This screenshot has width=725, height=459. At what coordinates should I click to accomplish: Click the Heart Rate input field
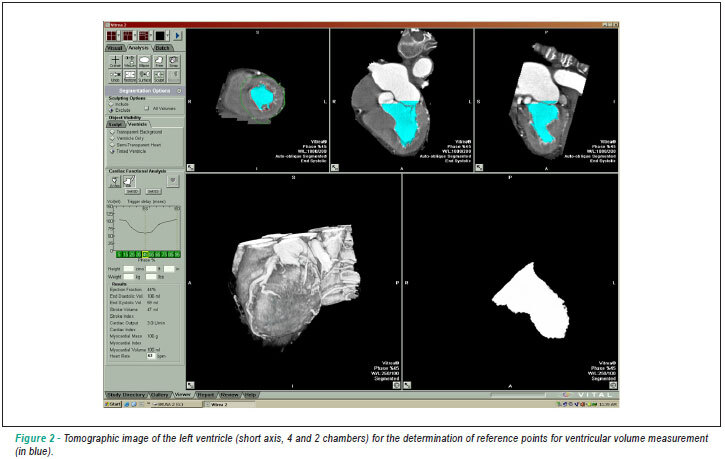pos(151,356)
